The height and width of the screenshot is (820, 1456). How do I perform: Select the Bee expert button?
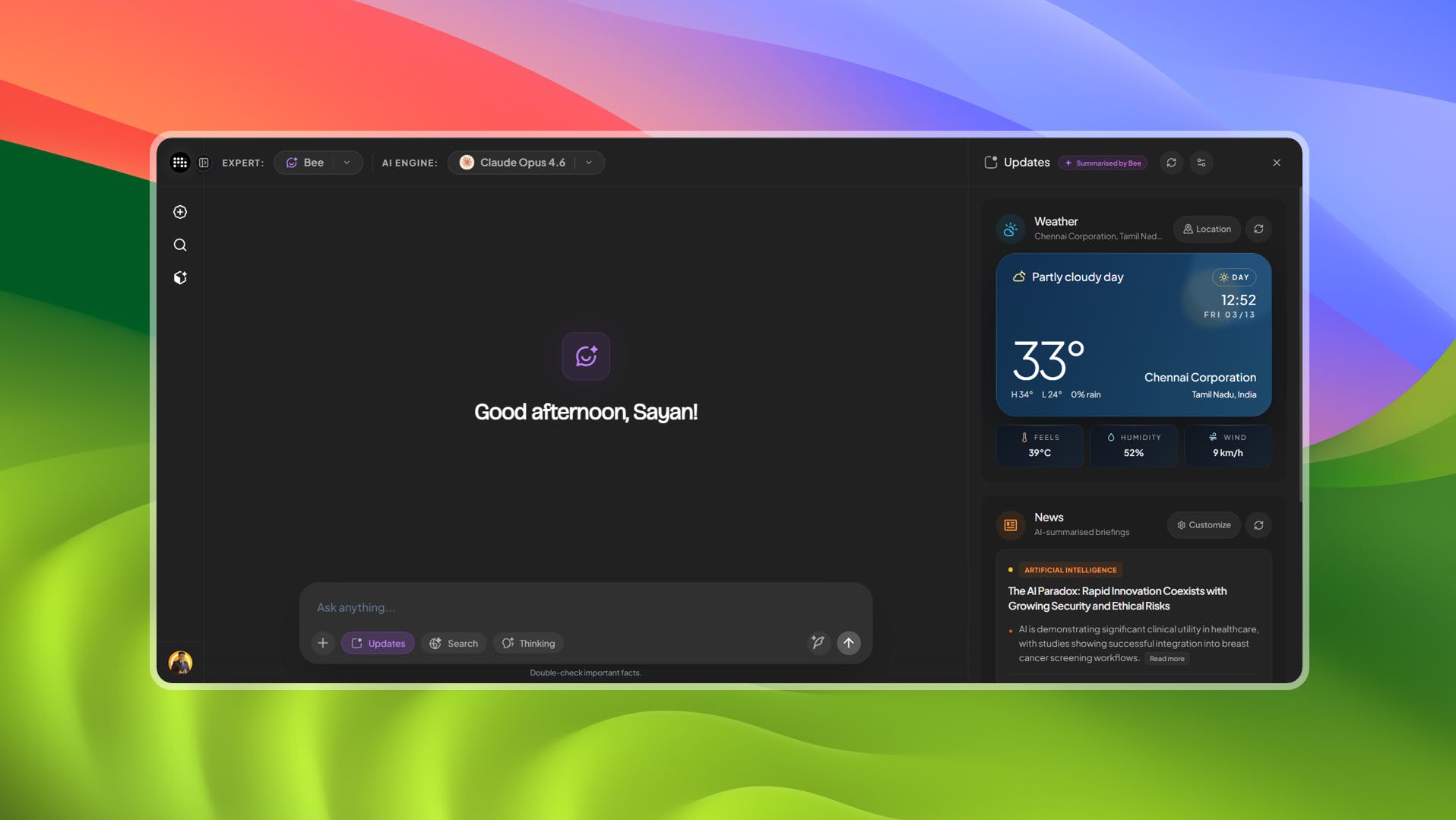[x=305, y=163]
